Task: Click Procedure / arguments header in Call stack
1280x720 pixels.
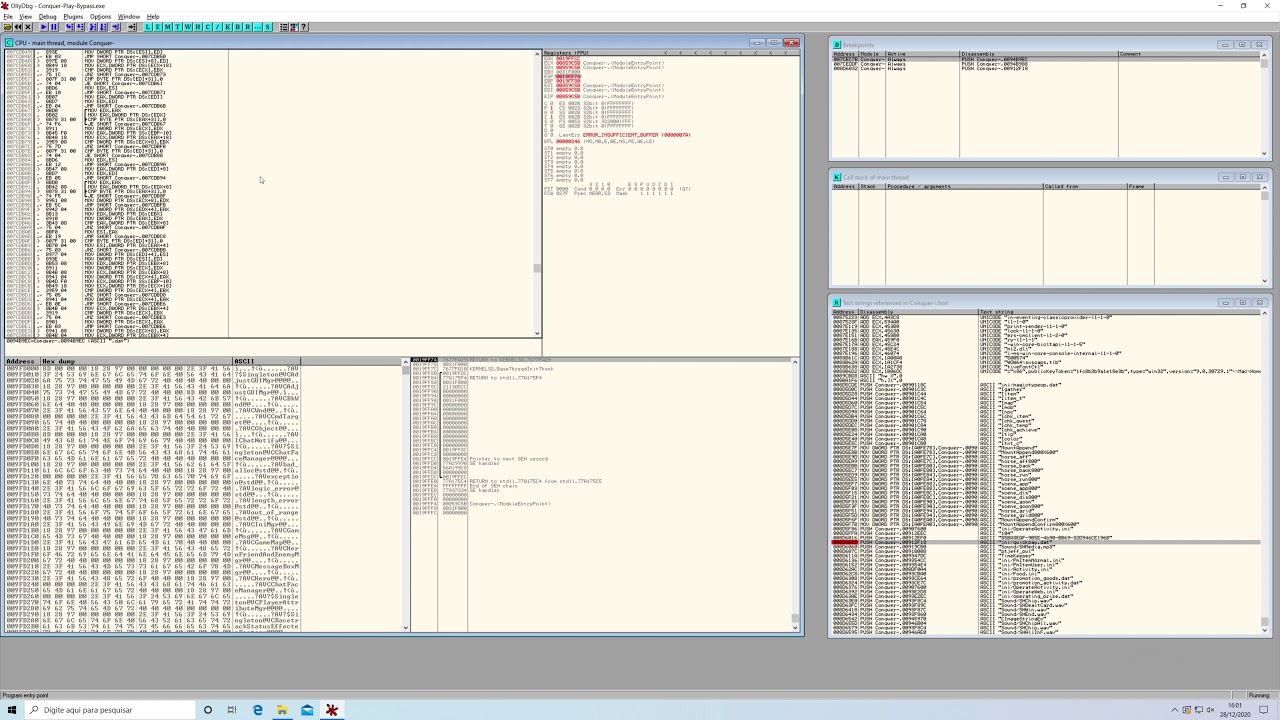Action: (964, 186)
